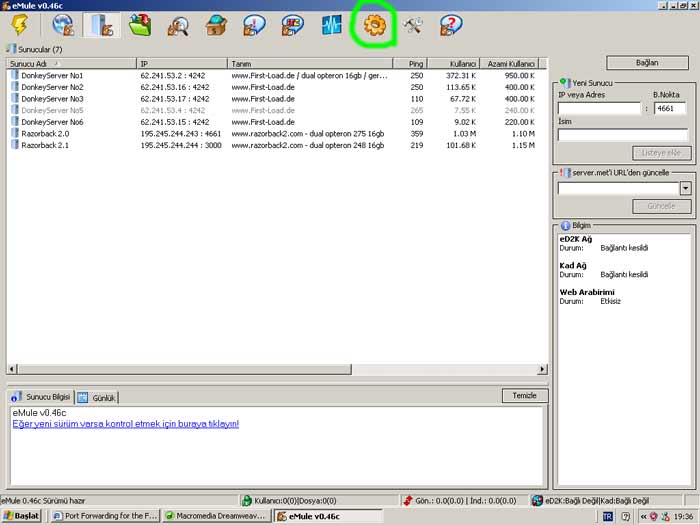This screenshot has height=525, width=700.
Task: Click the server.met URL text field
Action: tap(619, 188)
